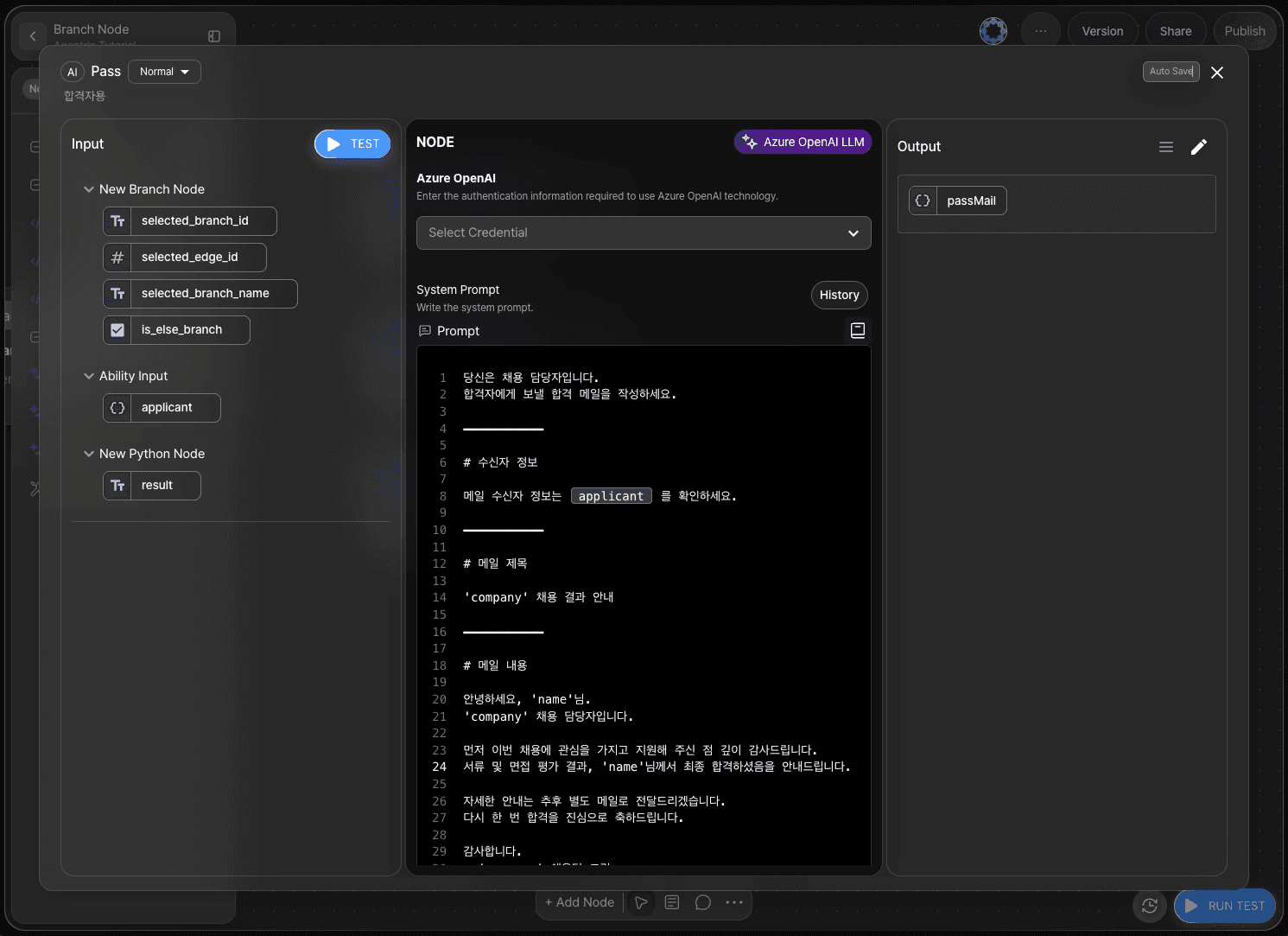Screen dimensions: 1288x936
Task: Click the text type icon of result
Action: point(117,486)
